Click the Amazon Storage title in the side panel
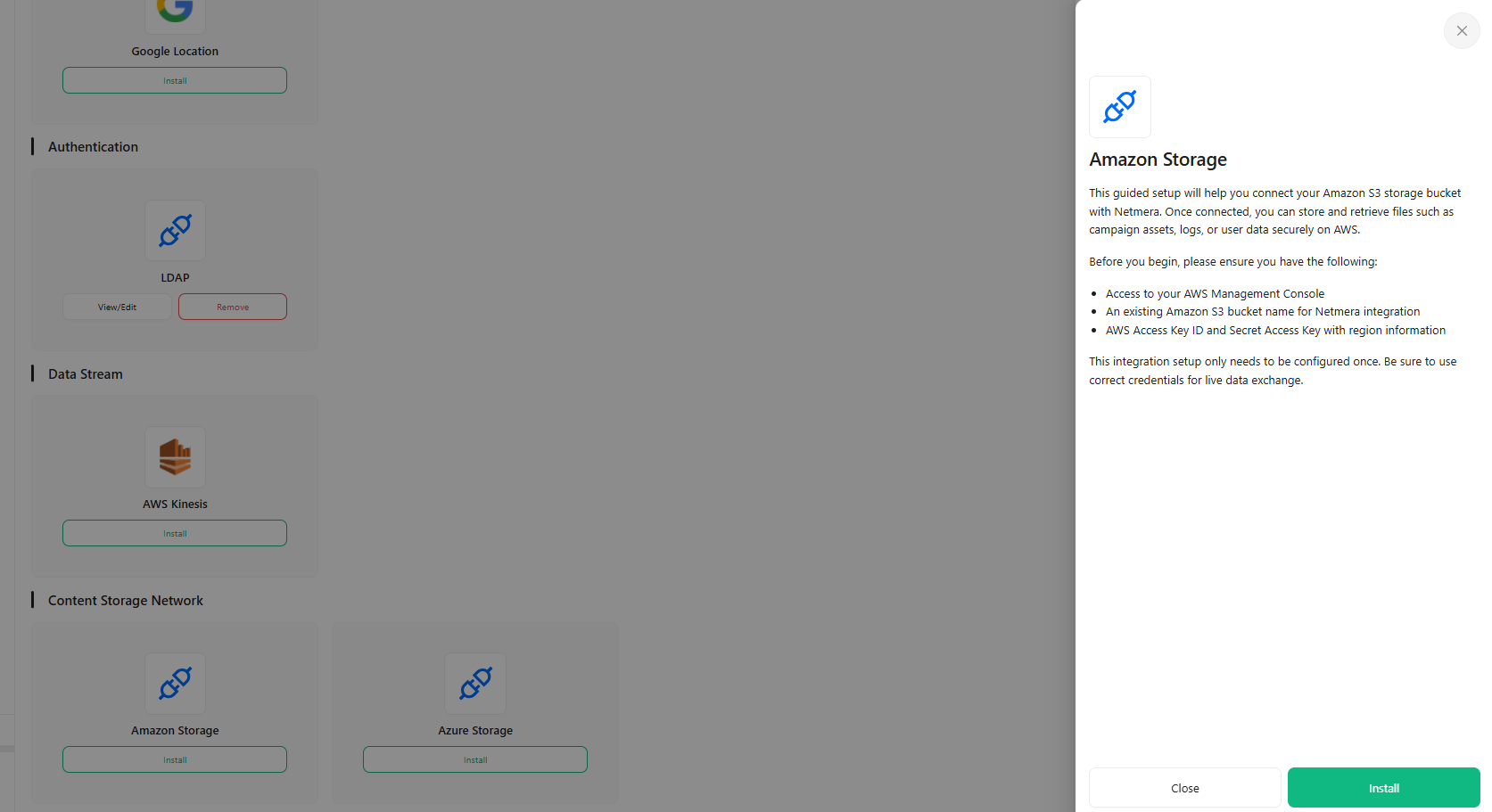This screenshot has width=1492, height=812. click(1158, 160)
